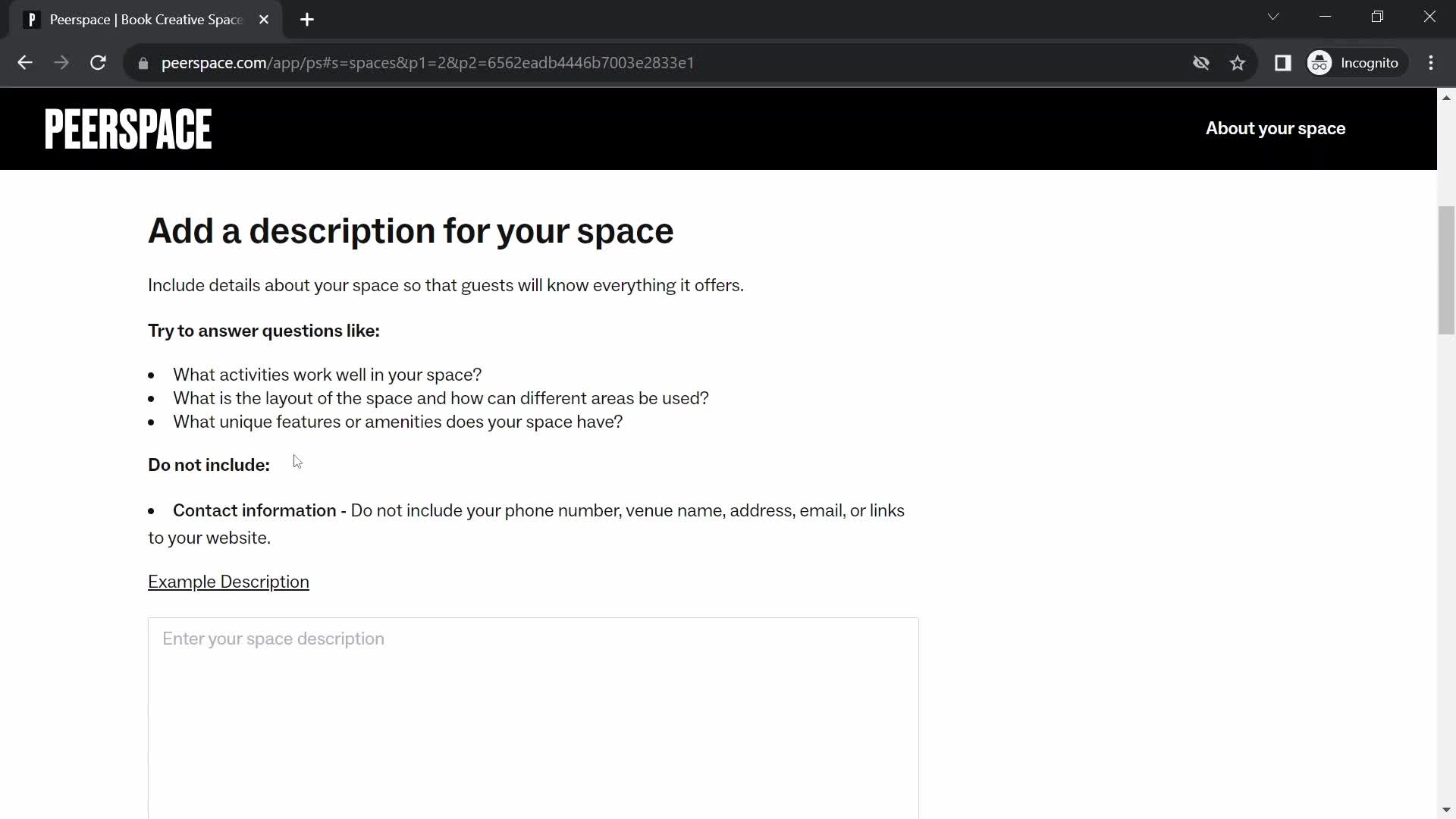Screen dimensions: 1456x819
Task: Click the Peerspace logo icon
Action: [x=128, y=129]
